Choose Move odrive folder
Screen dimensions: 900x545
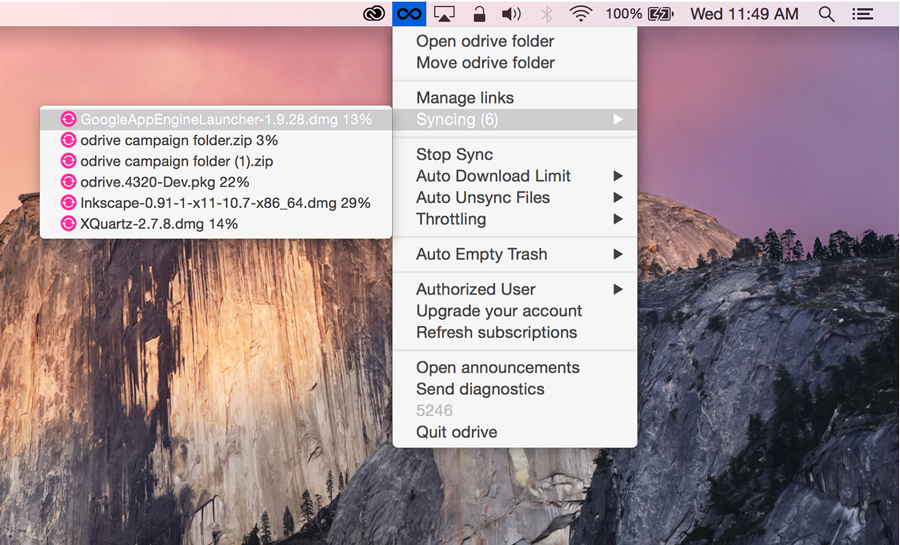tap(515, 63)
